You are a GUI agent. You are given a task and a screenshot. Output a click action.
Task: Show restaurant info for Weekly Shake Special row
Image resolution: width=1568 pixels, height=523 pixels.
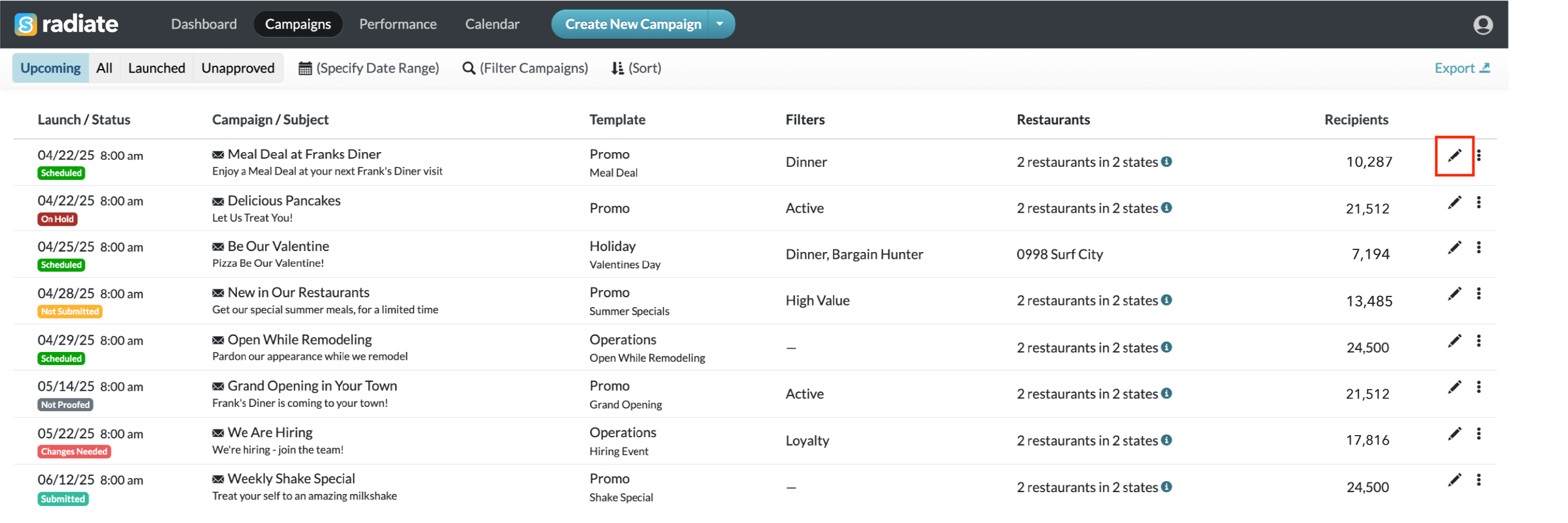[x=1166, y=487]
